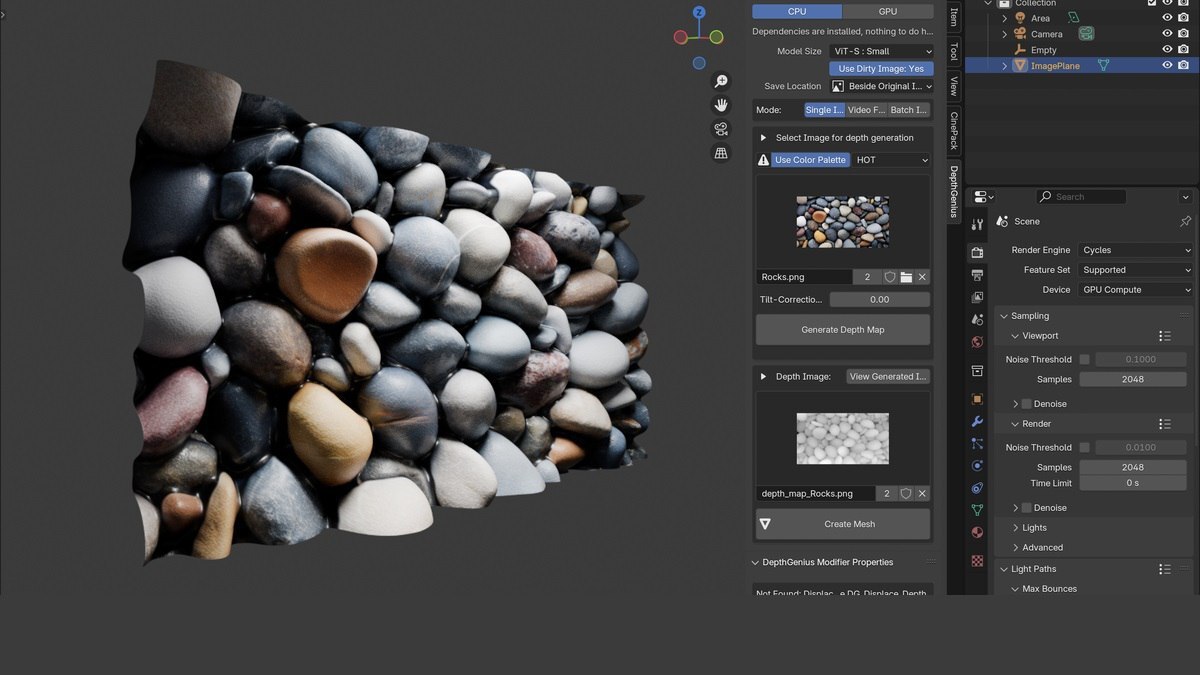This screenshot has width=1200, height=675.
Task: Hide the Area light in viewport
Action: pos(1167,18)
